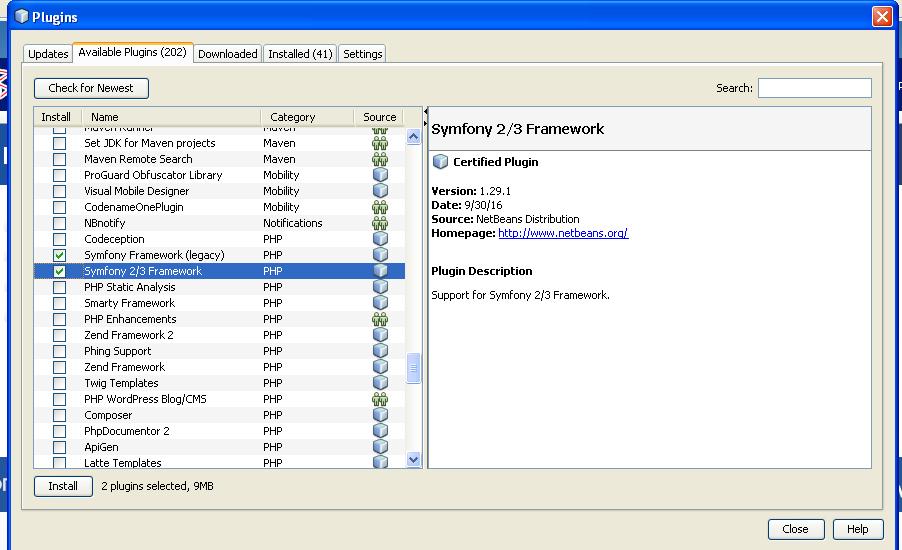Check the Smarty Framework install checkbox
The image size is (902, 550).
[60, 303]
